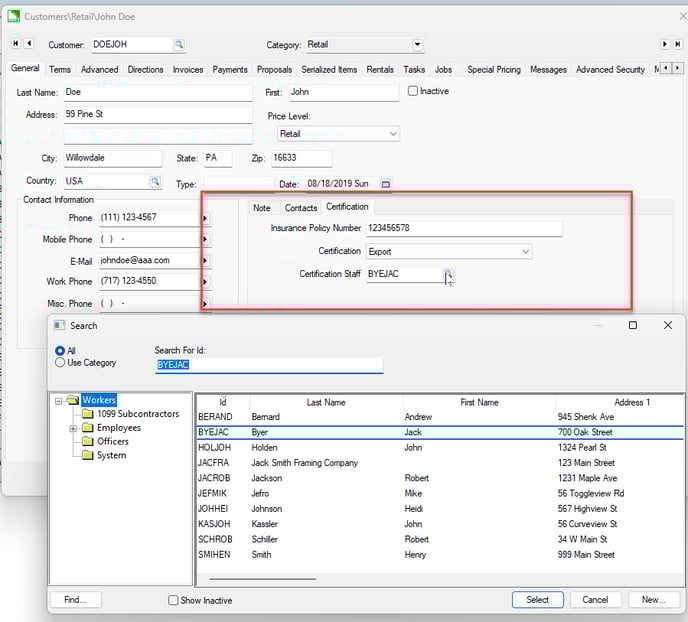Click the arrow button beside Phone field
This screenshot has height=622, width=688.
coord(205,218)
